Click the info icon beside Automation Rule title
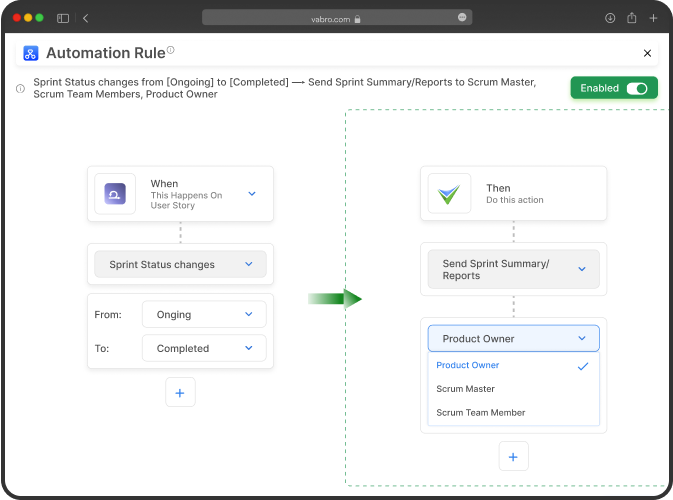The image size is (673, 500). pyautogui.click(x=170, y=50)
